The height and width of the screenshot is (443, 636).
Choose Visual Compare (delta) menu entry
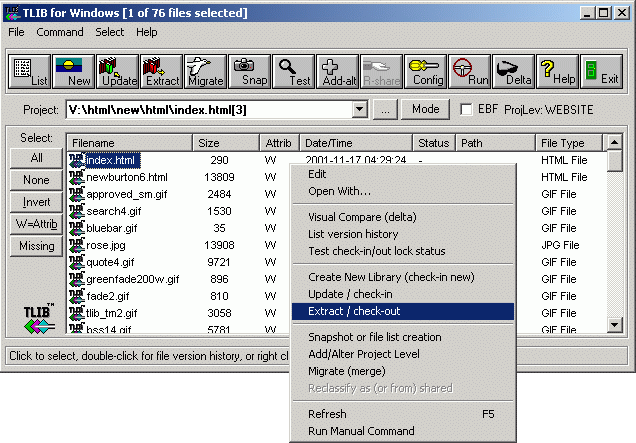point(403,217)
